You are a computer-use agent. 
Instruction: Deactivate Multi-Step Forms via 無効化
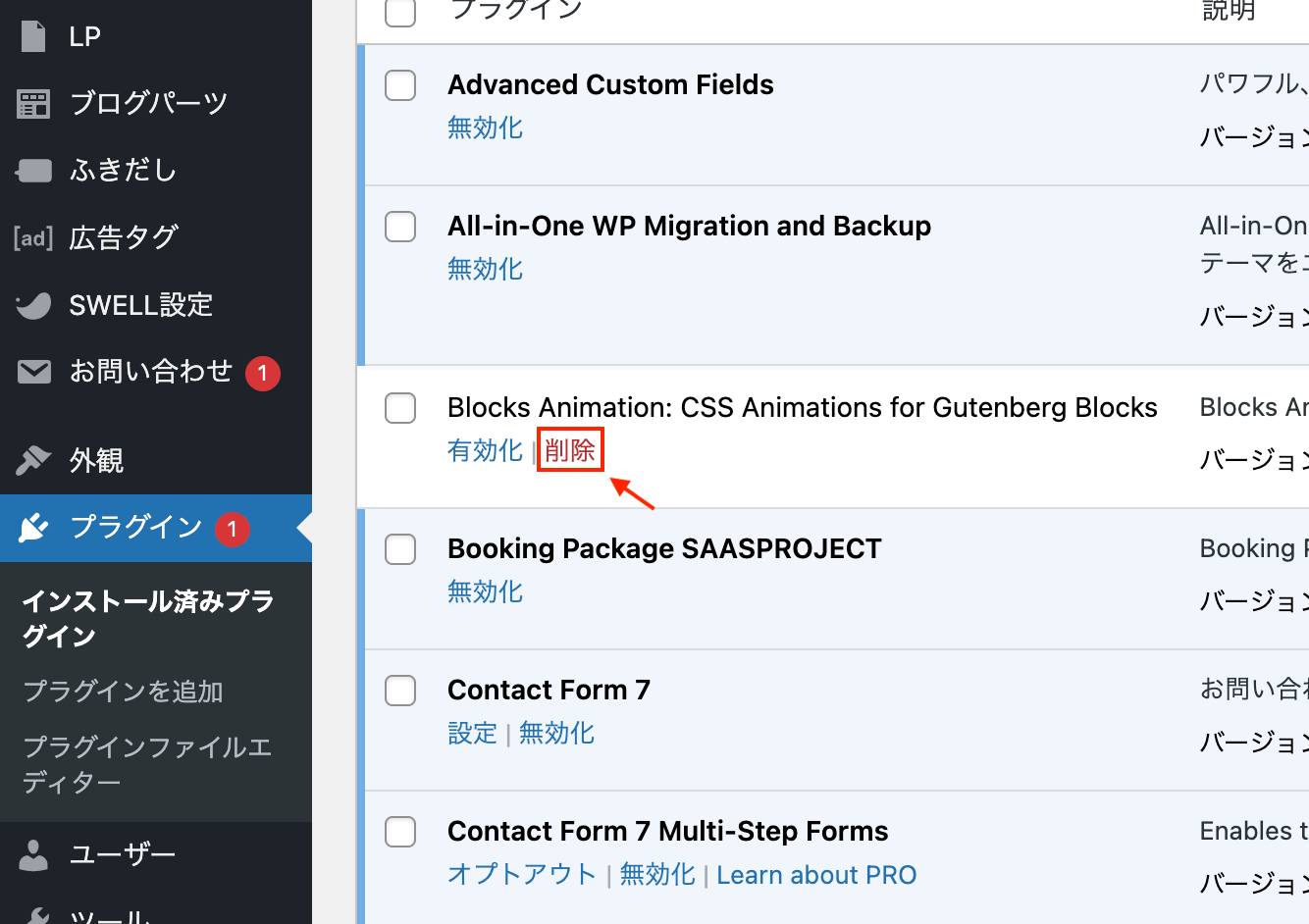657,874
